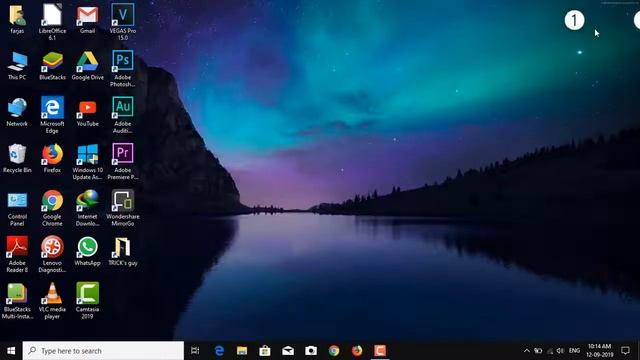Open Mail app from taskbar

coord(288,351)
